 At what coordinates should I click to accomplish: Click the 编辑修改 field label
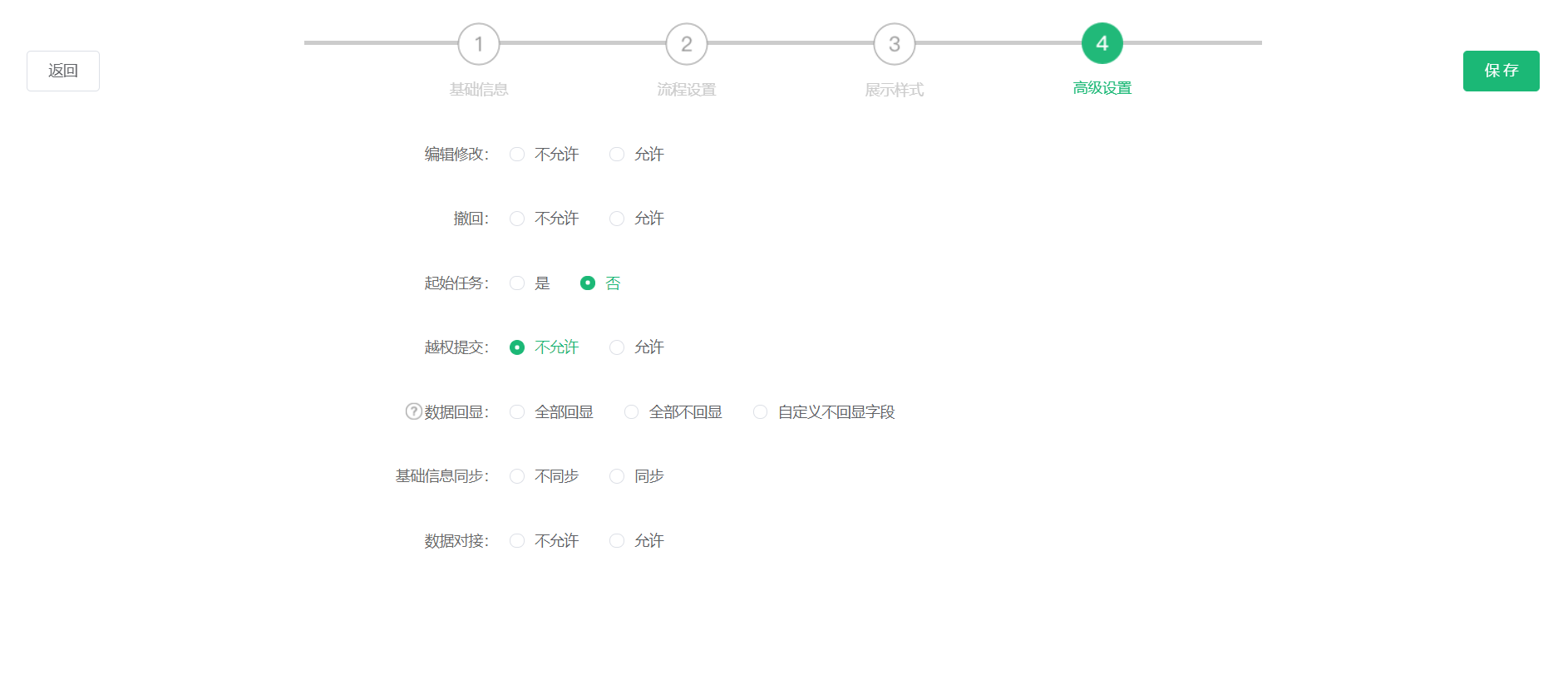click(456, 155)
